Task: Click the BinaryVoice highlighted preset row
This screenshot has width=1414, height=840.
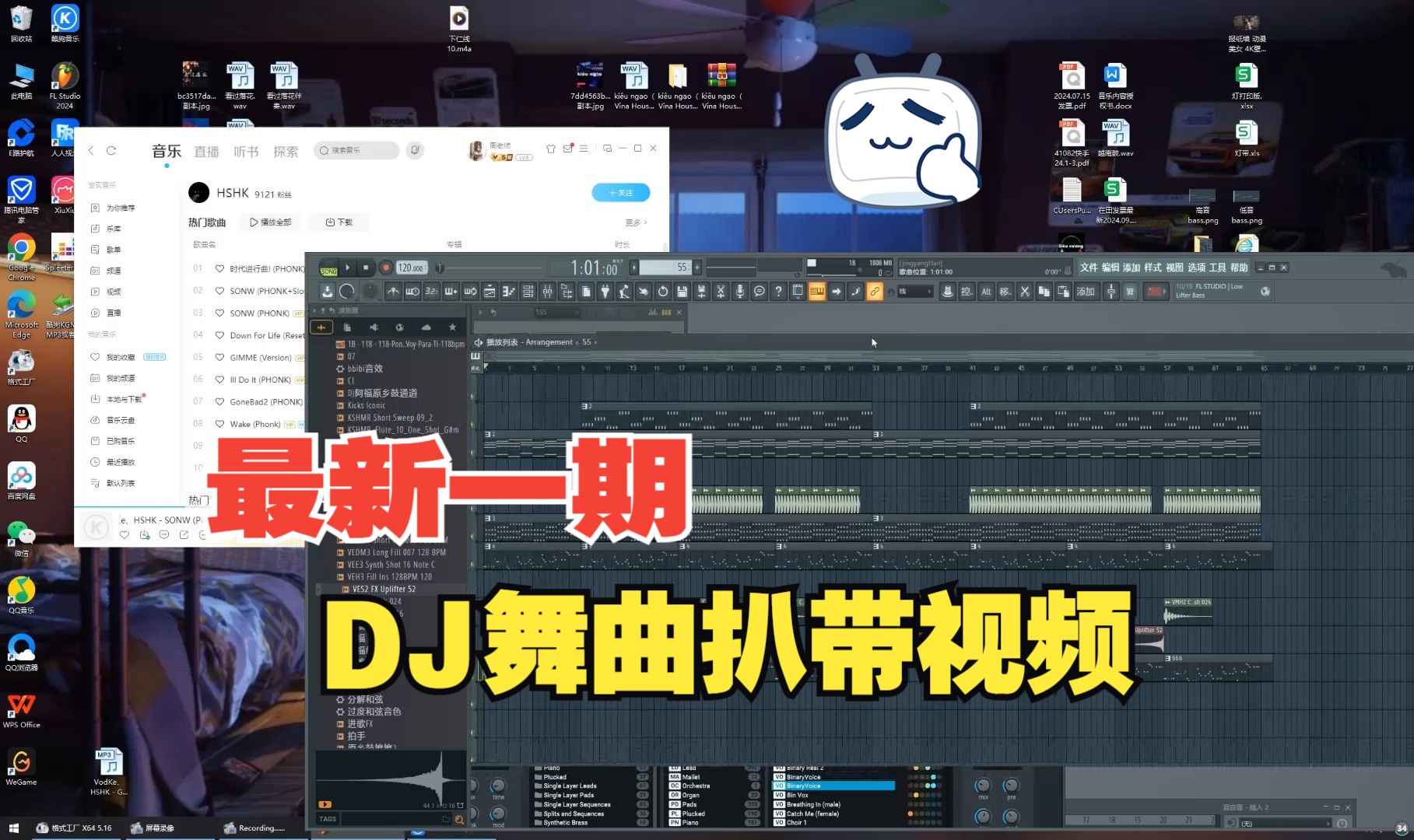Action: 833,786
